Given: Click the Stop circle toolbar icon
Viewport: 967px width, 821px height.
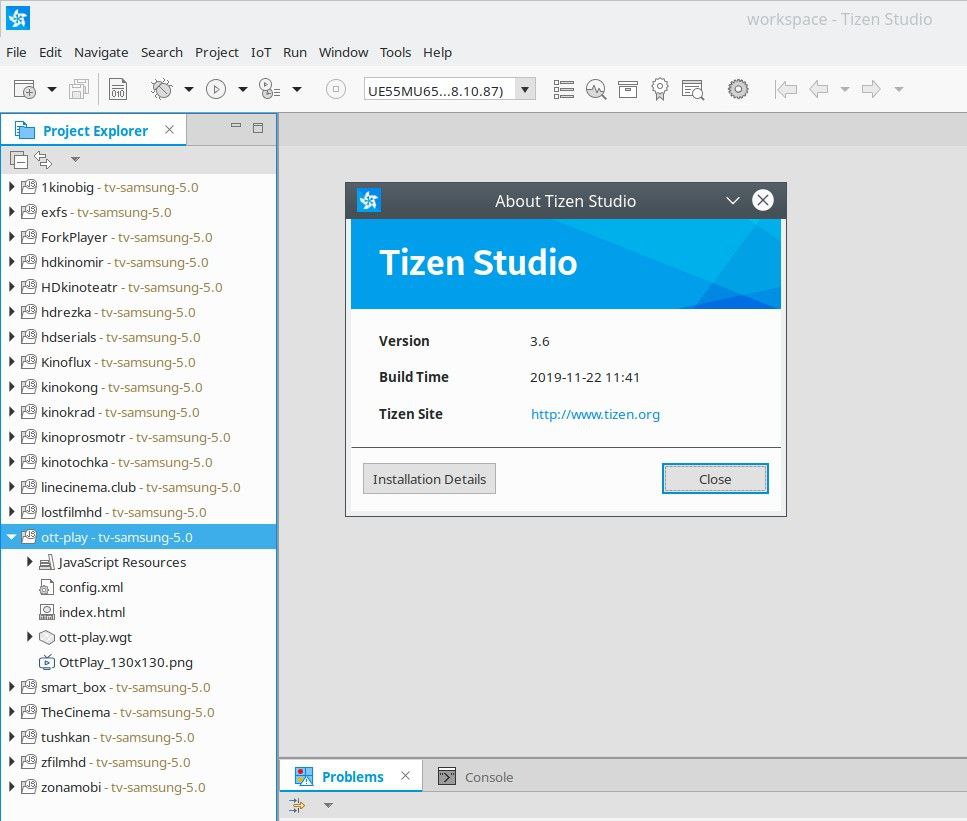Looking at the screenshot, I should tap(335, 89).
